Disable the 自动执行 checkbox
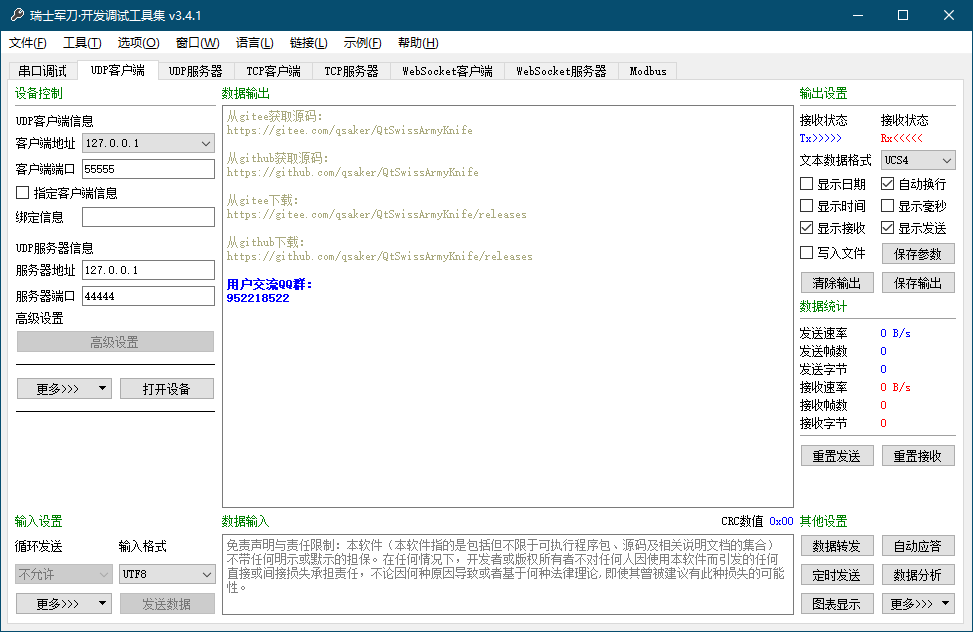Viewport: 973px width, 632px height. point(888,183)
